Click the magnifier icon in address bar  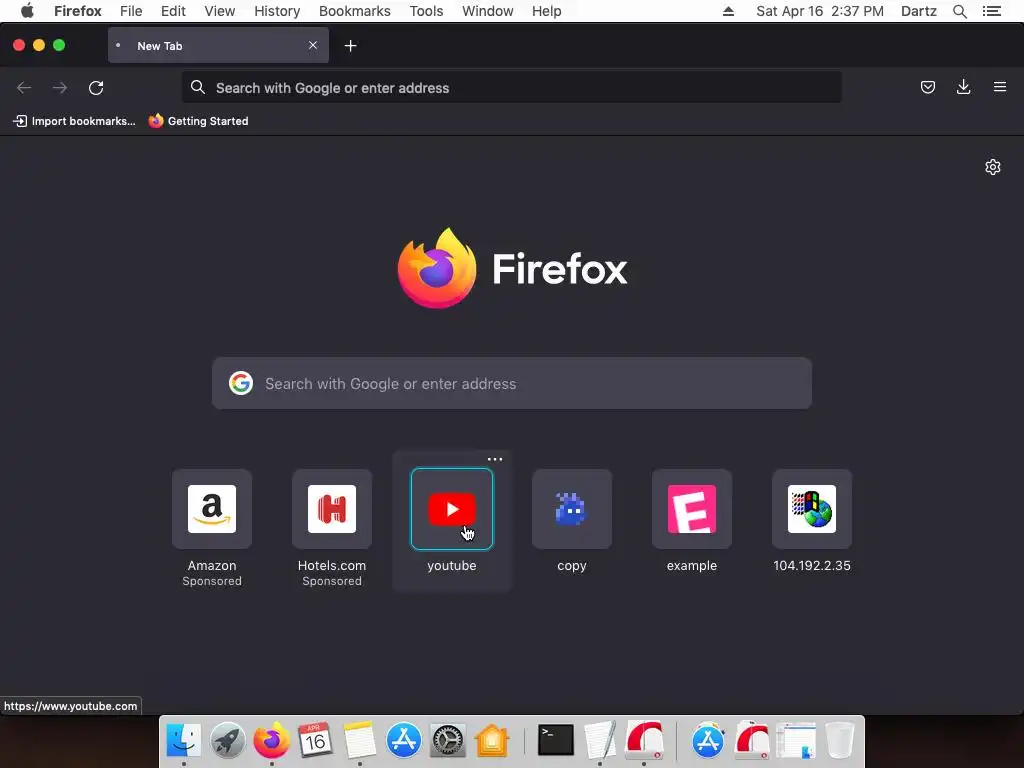198,87
